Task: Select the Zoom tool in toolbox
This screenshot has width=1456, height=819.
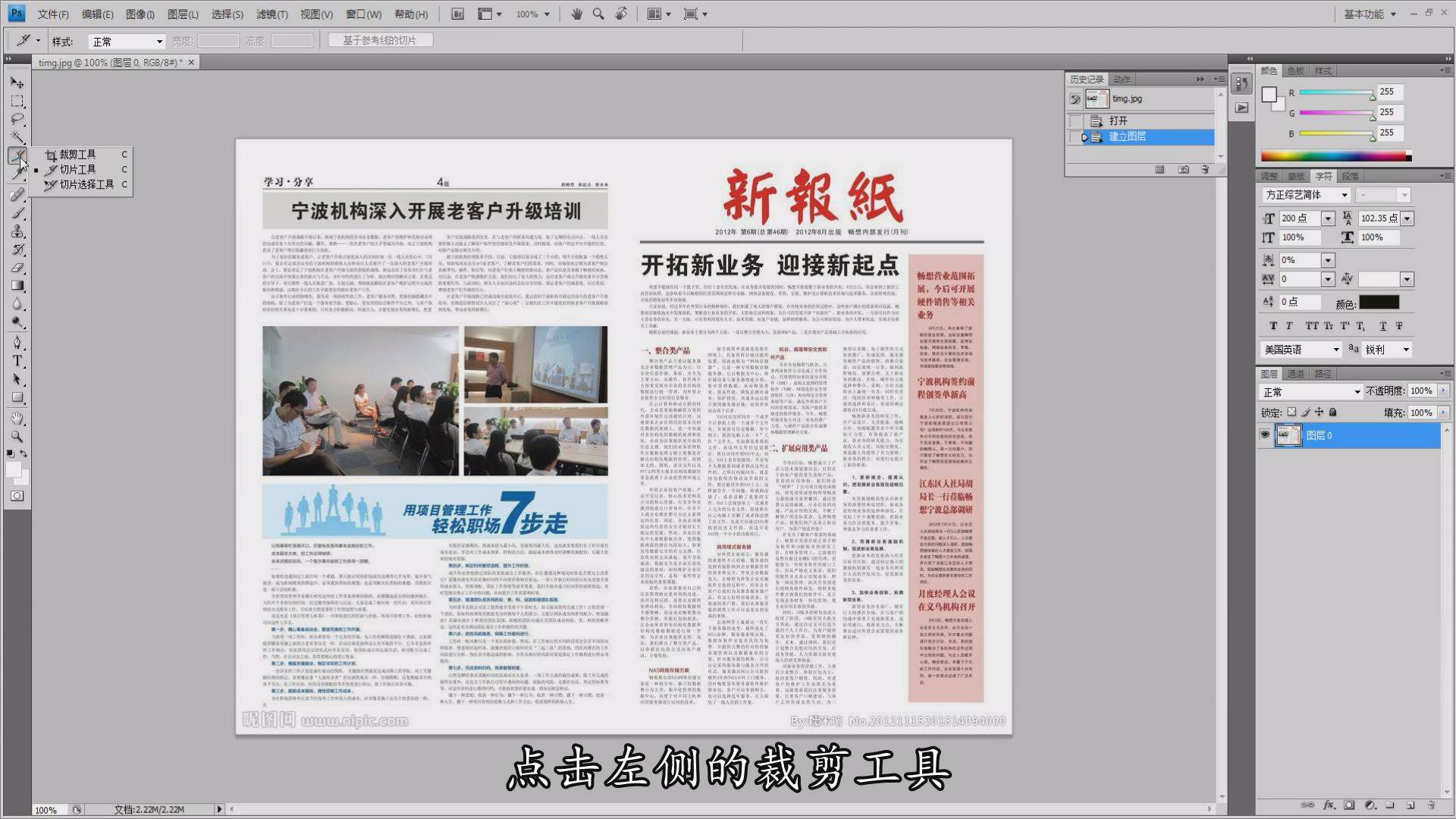Action: [17, 436]
